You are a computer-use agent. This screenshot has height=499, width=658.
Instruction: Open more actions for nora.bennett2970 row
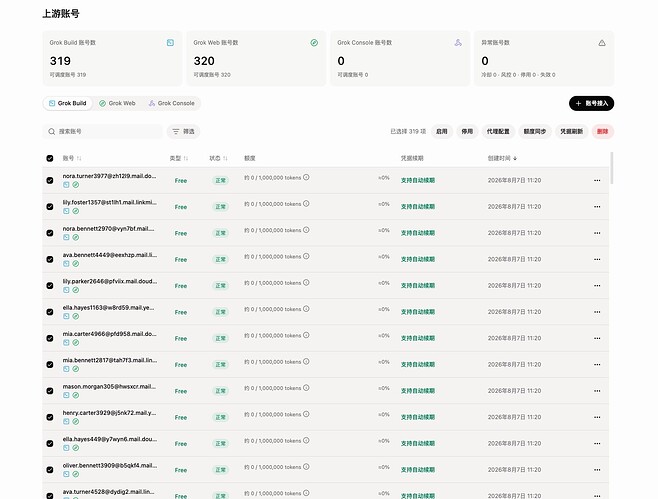click(597, 233)
